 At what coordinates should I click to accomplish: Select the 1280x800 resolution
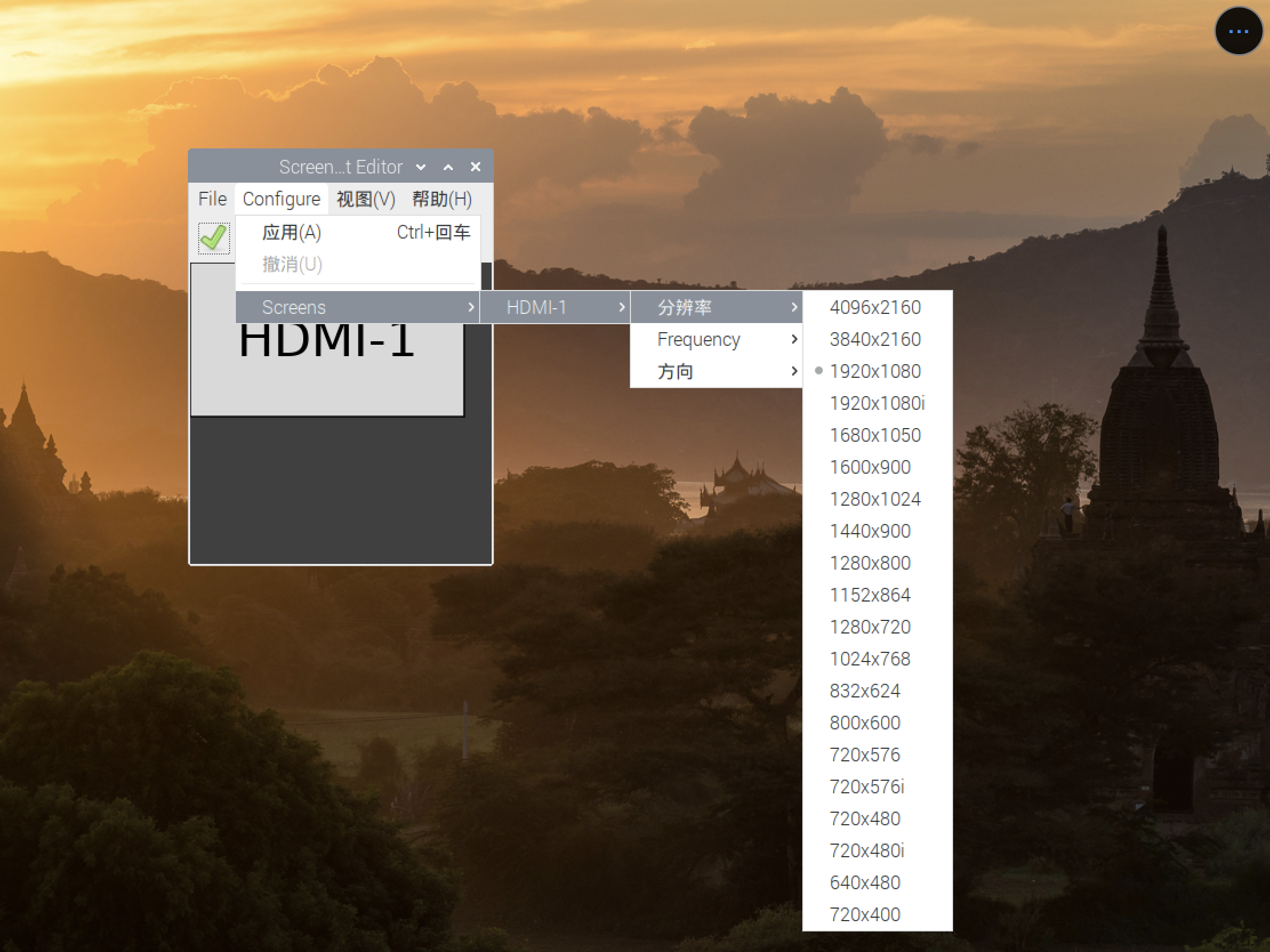(x=877, y=563)
